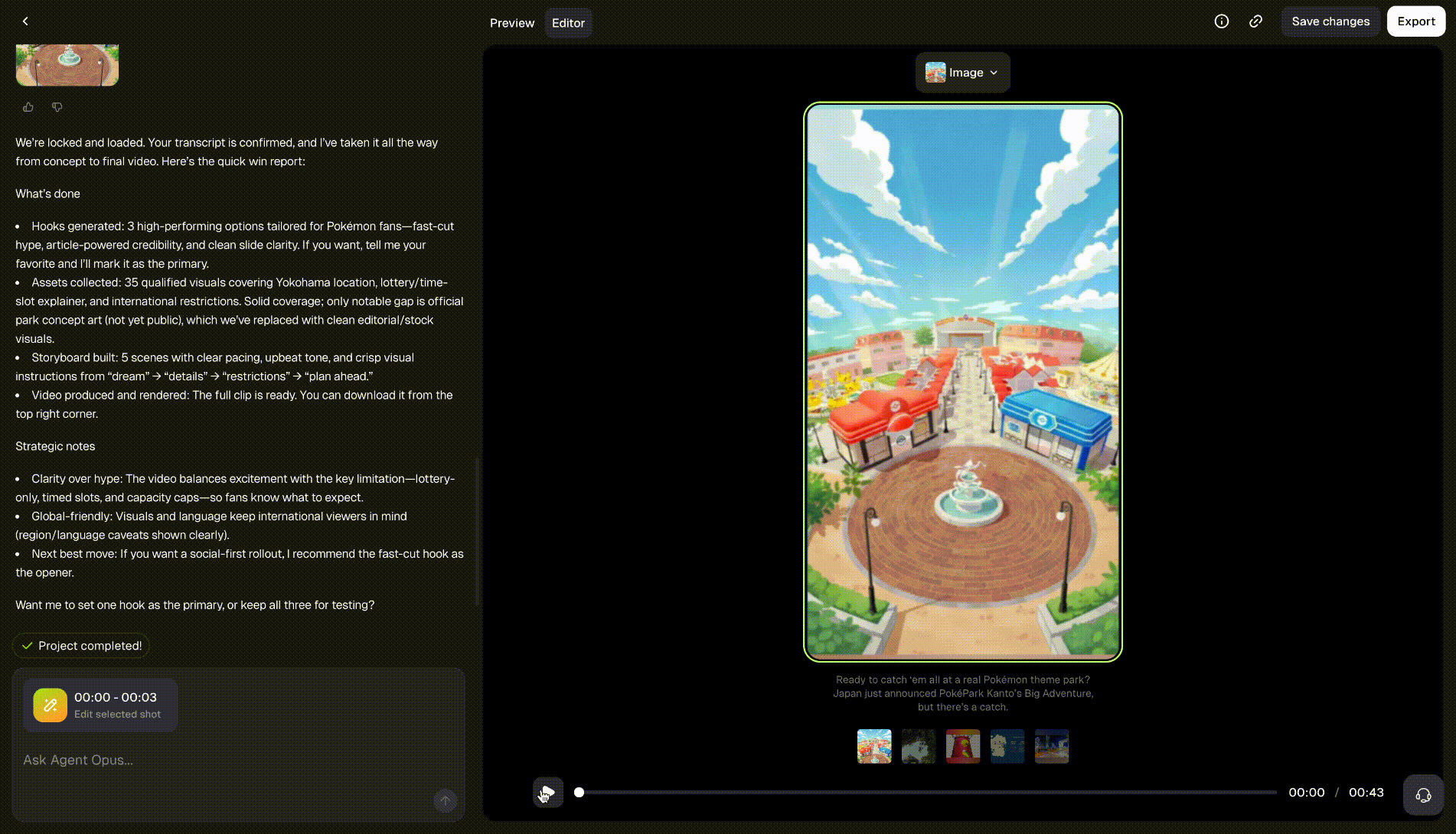Viewport: 1456px width, 834px height.
Task: Open the Image type dropdown
Action: pyautogui.click(x=962, y=73)
